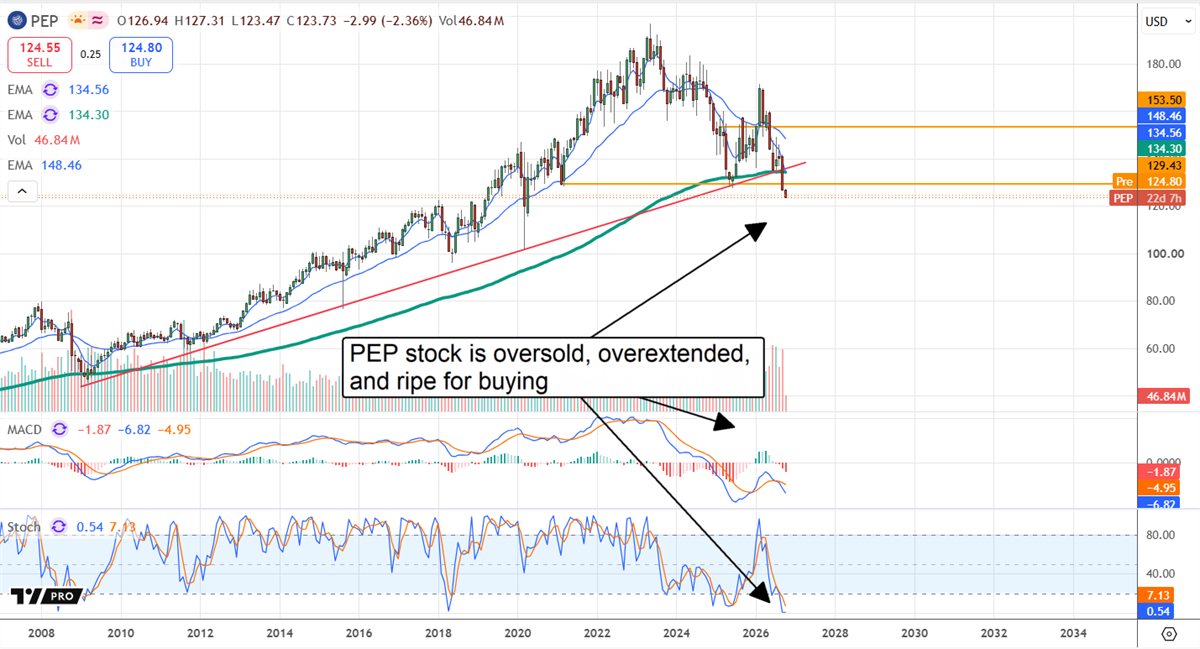Click the Pre 124.80 price axis label
Viewport: 1200px width, 649px height.
click(1149, 182)
